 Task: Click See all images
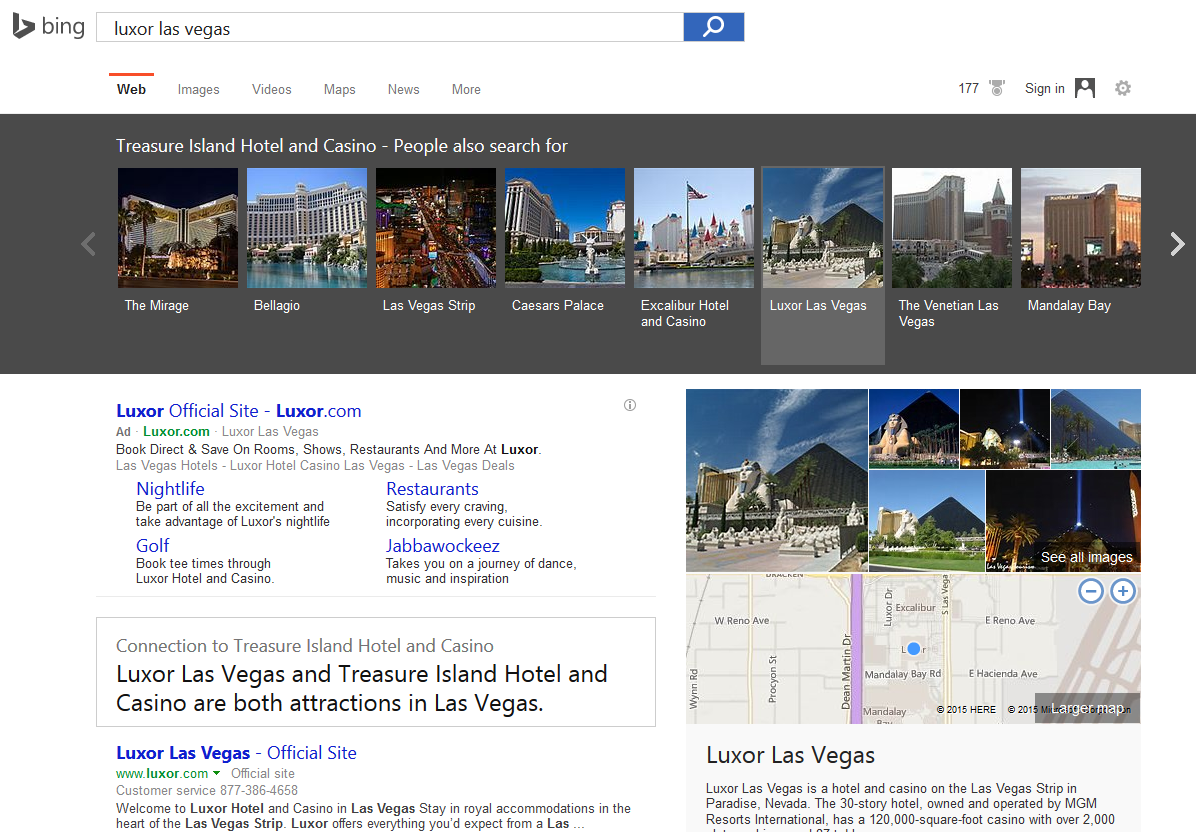click(1086, 557)
